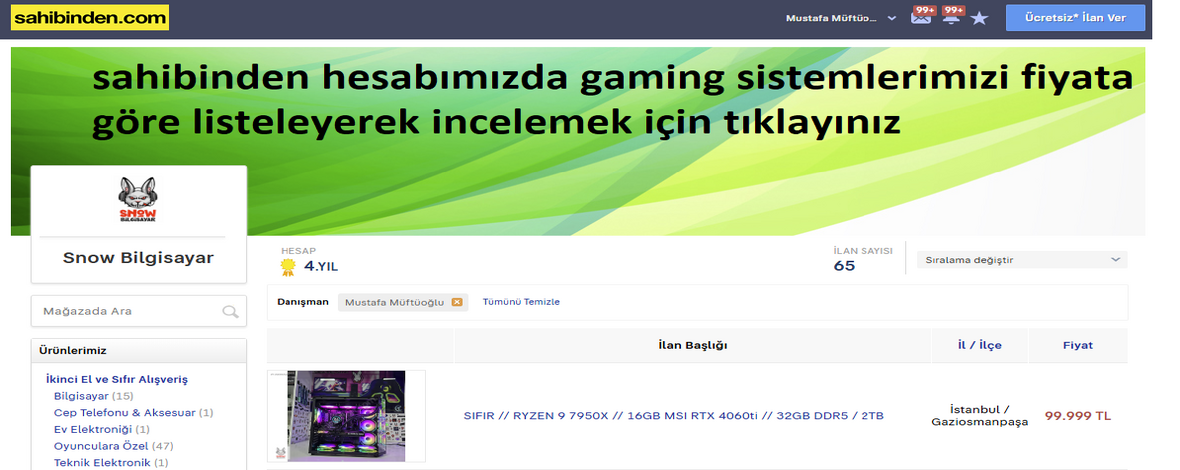The width and height of the screenshot is (1180, 470).
Task: Click the green gaming systems banner
Action: pyautogui.click(x=578, y=141)
